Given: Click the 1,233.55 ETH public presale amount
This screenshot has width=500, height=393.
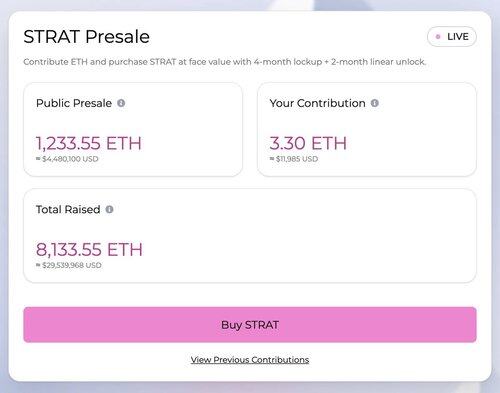Looking at the screenshot, I should tap(89, 143).
